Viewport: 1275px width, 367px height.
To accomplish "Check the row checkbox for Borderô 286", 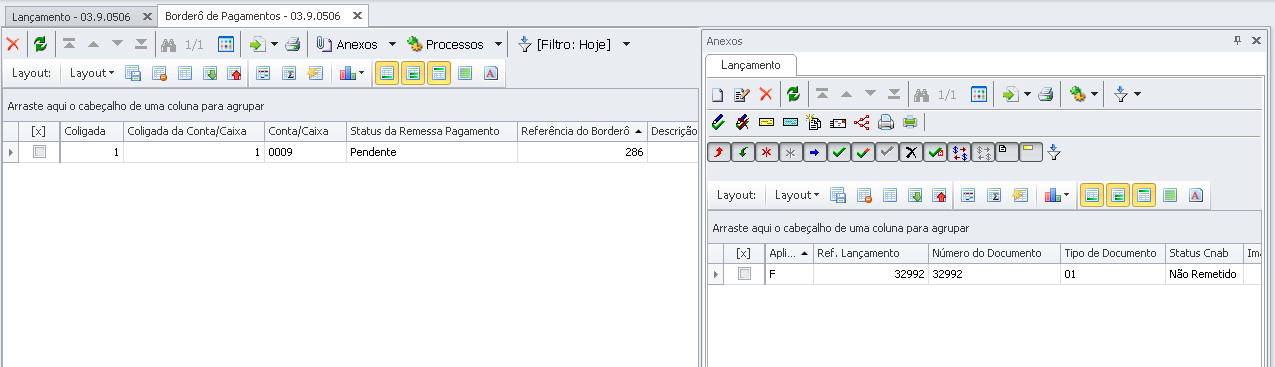I will (39, 152).
